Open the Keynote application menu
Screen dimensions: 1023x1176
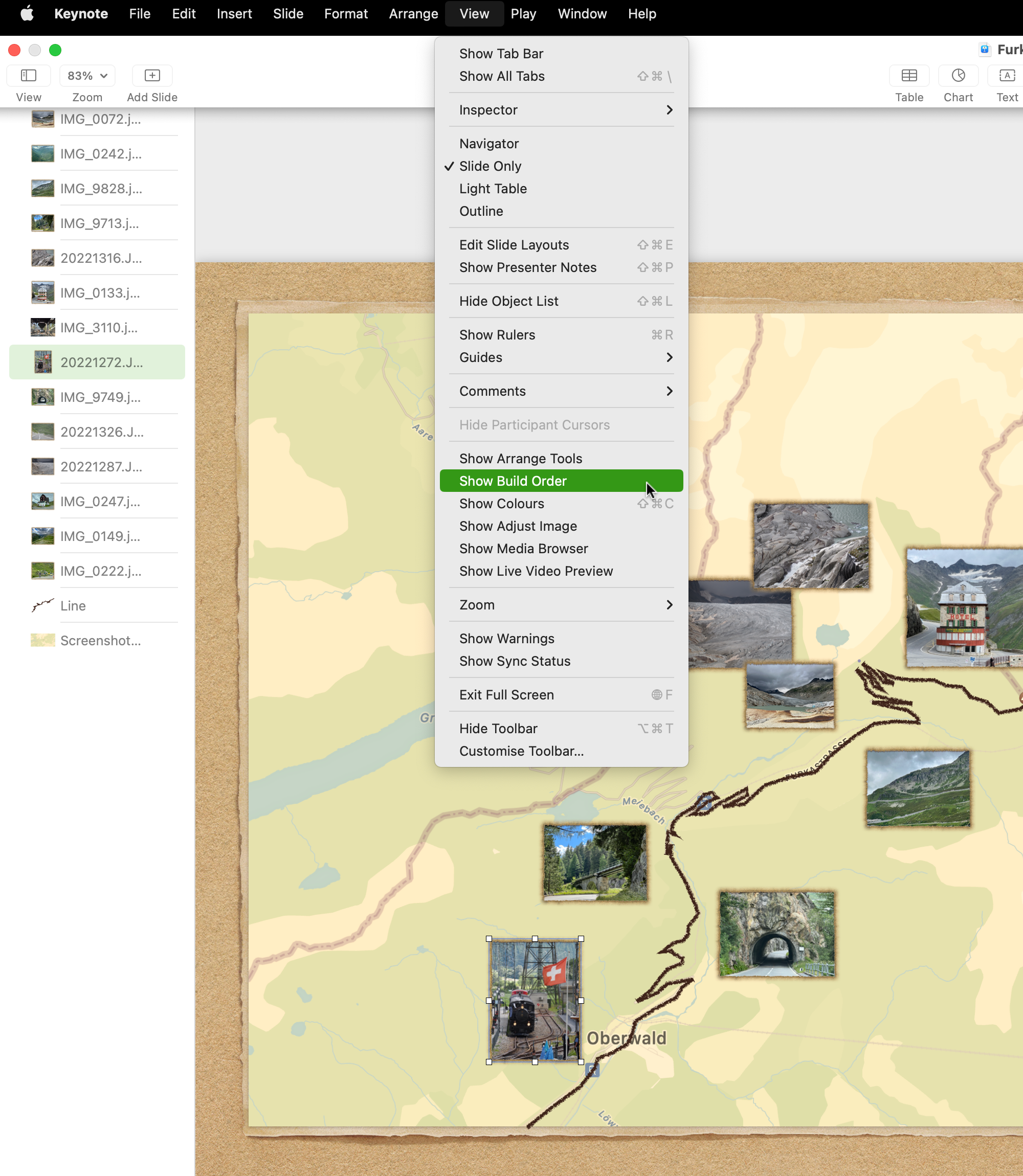pos(81,14)
